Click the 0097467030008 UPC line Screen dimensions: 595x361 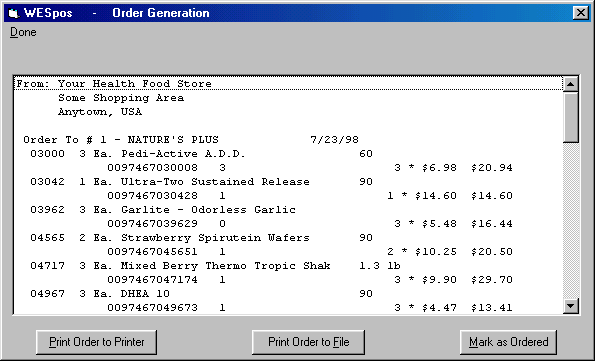(x=288, y=168)
